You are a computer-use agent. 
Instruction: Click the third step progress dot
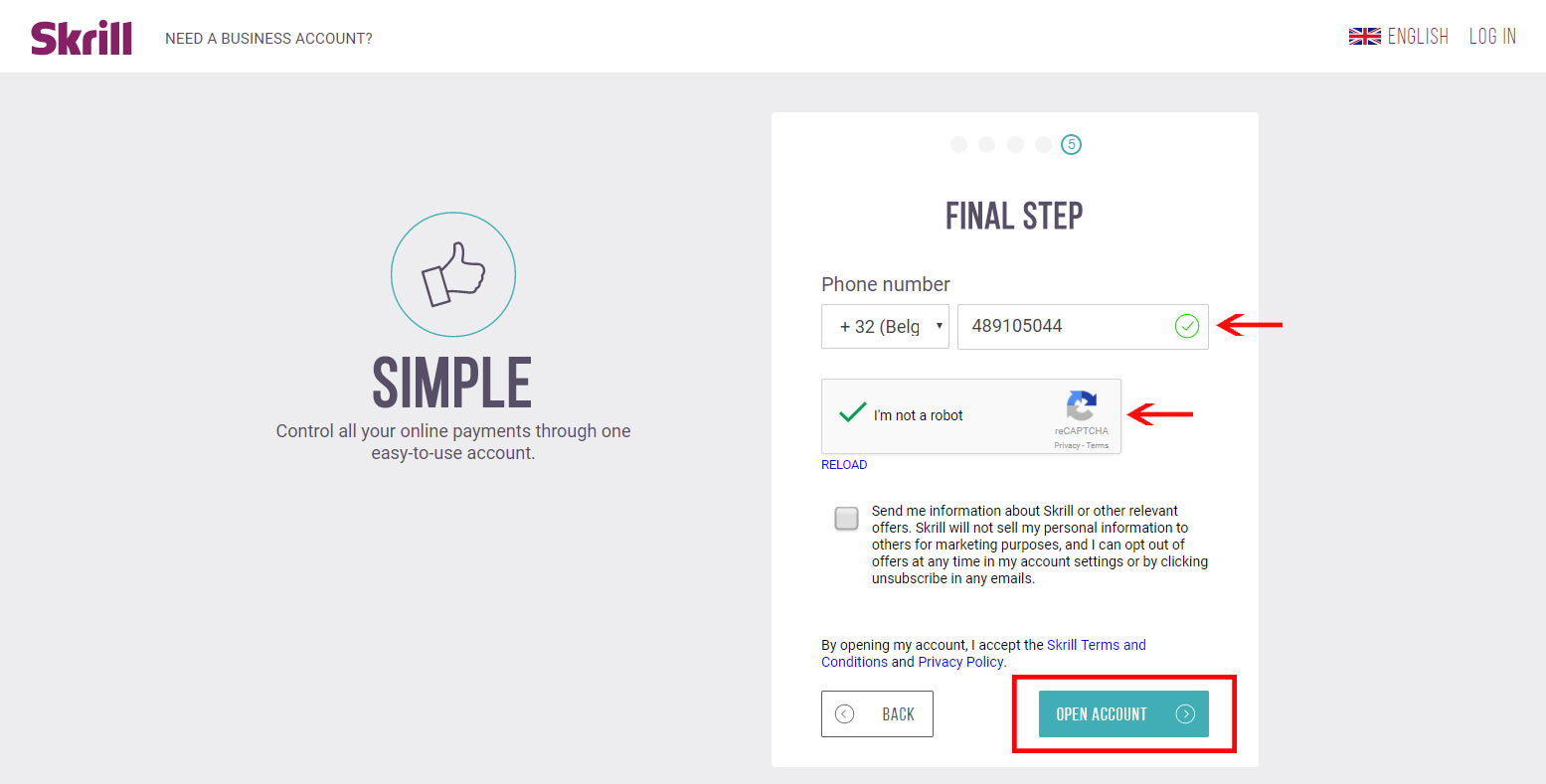click(x=1015, y=145)
